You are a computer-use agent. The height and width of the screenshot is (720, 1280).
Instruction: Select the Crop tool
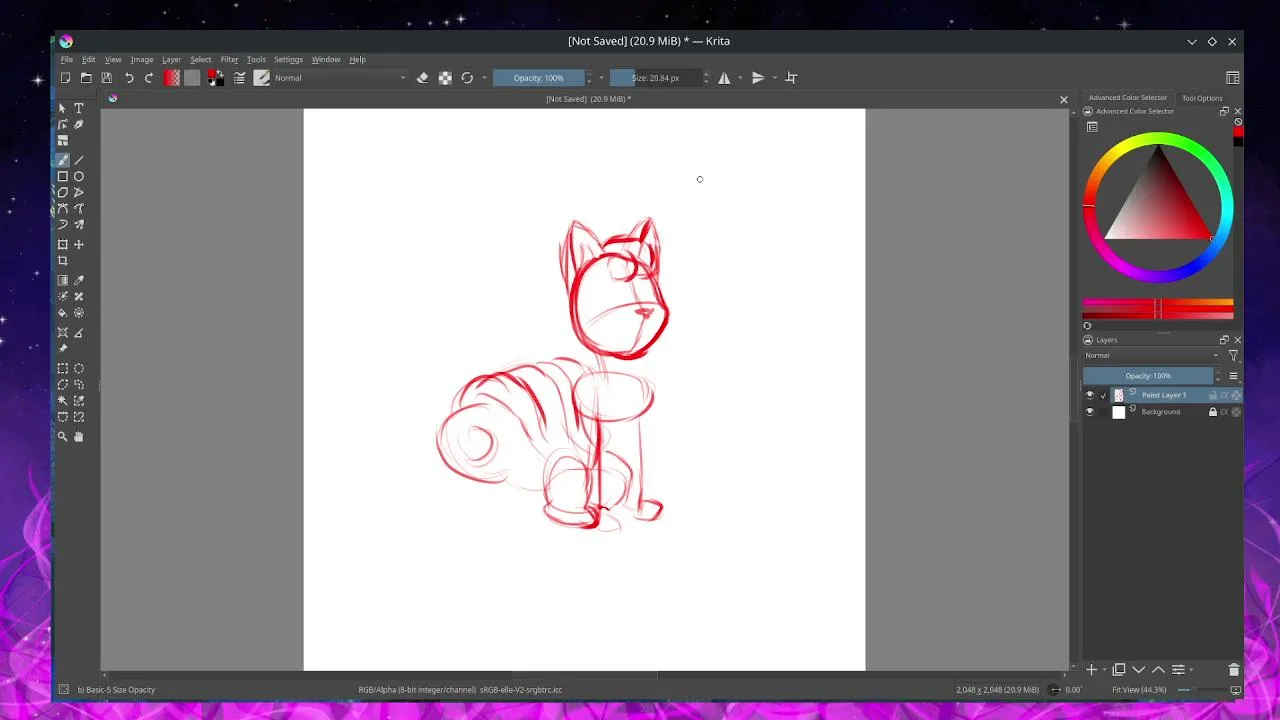(63, 260)
